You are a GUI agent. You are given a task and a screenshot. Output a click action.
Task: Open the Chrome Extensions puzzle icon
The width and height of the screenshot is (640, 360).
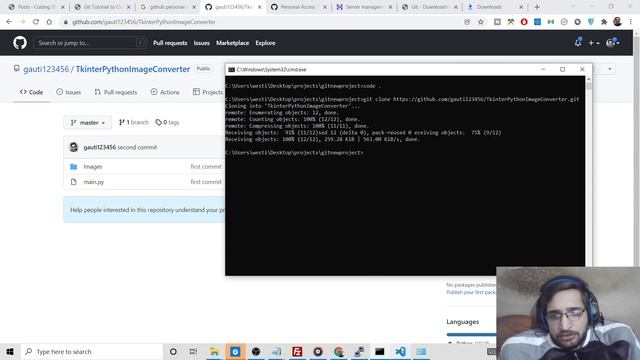click(604, 22)
